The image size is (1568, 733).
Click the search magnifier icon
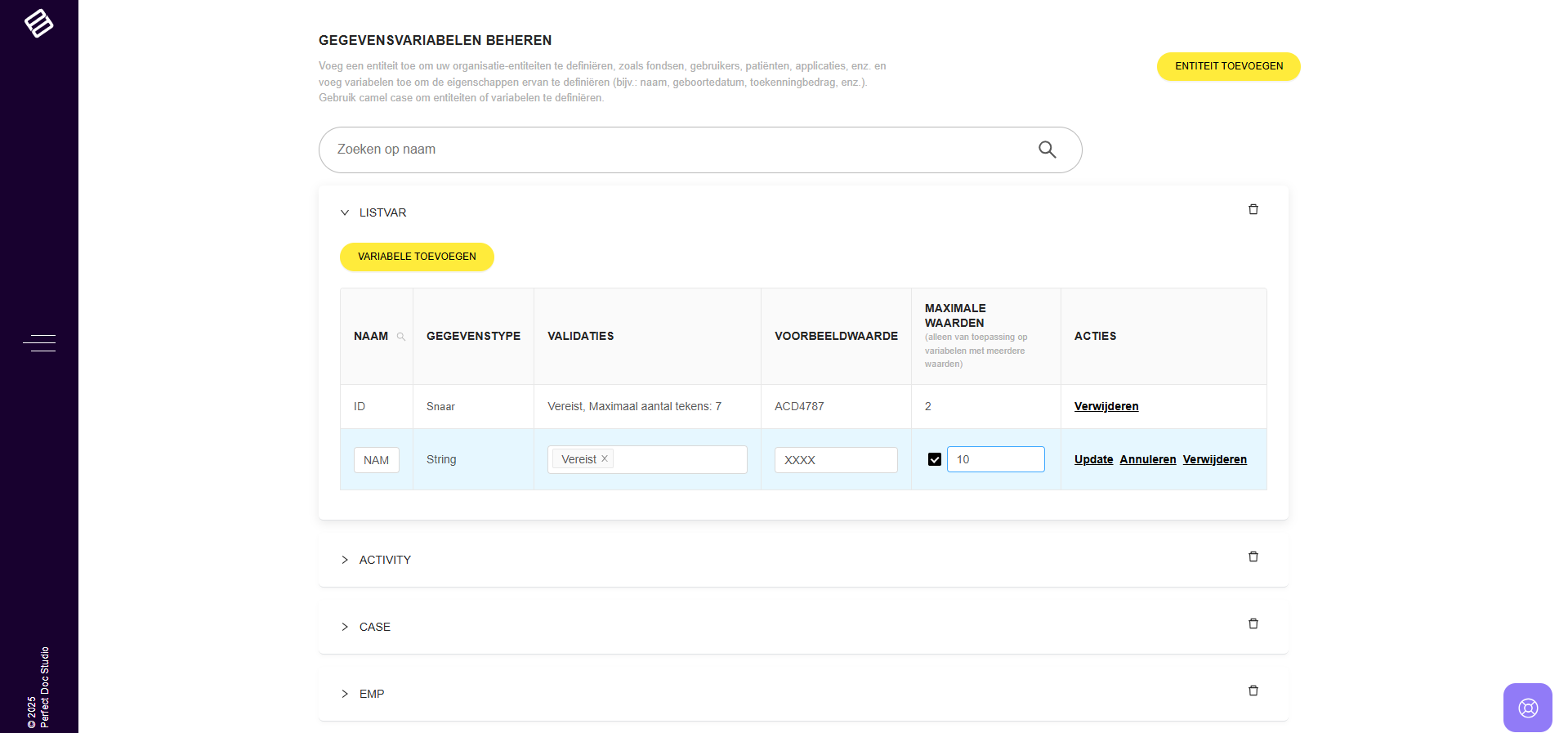[x=1047, y=150]
